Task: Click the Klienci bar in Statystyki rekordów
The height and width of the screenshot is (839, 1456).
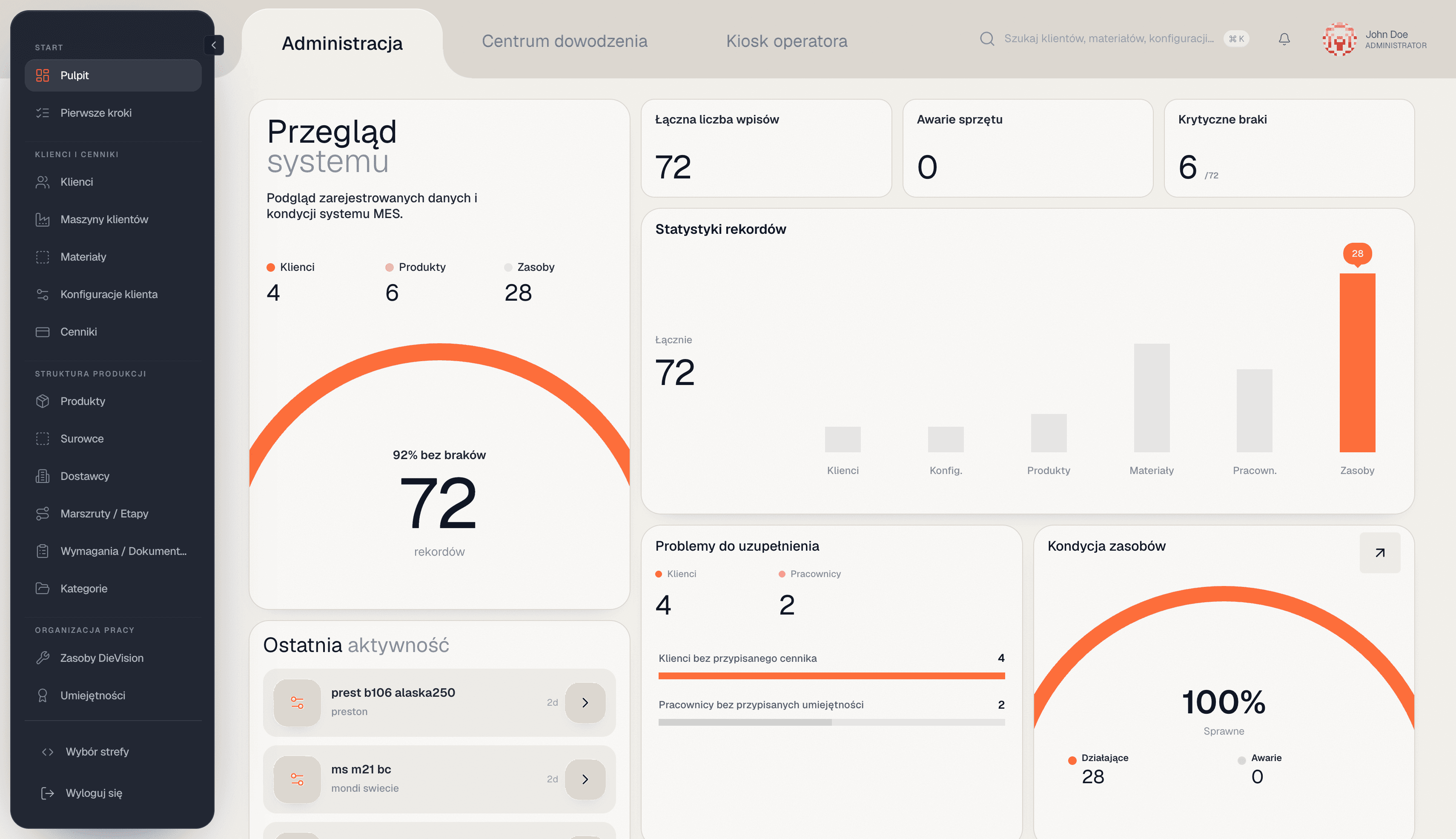Action: pyautogui.click(x=843, y=439)
